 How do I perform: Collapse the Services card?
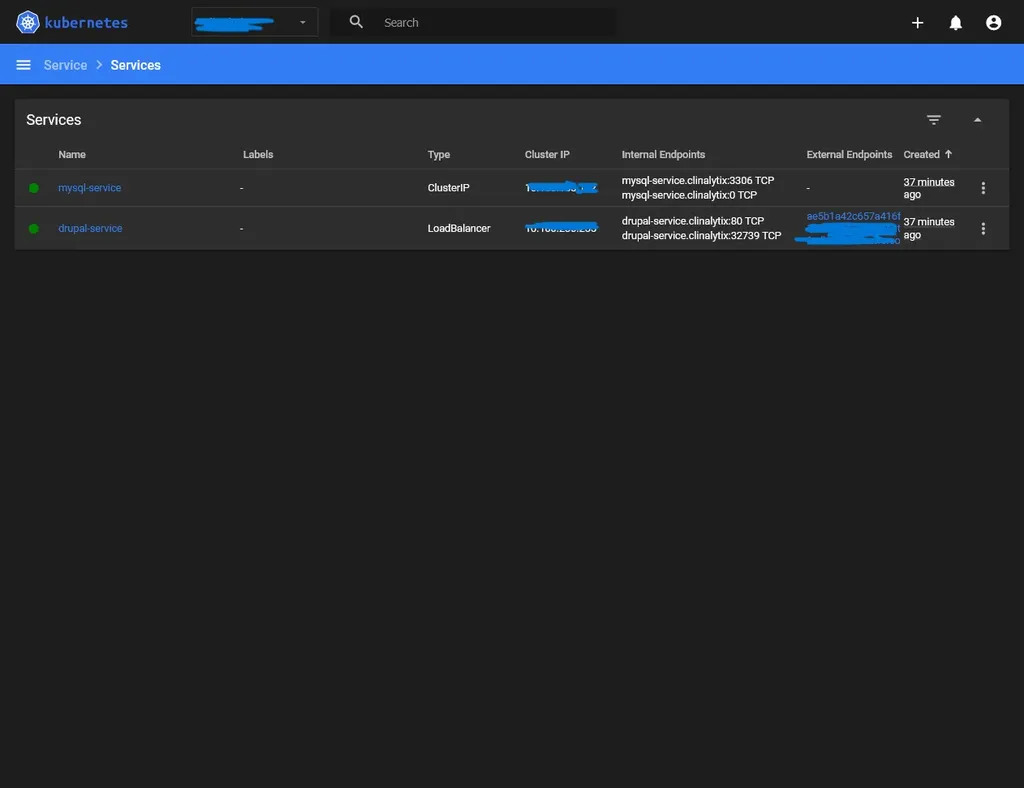[978, 120]
